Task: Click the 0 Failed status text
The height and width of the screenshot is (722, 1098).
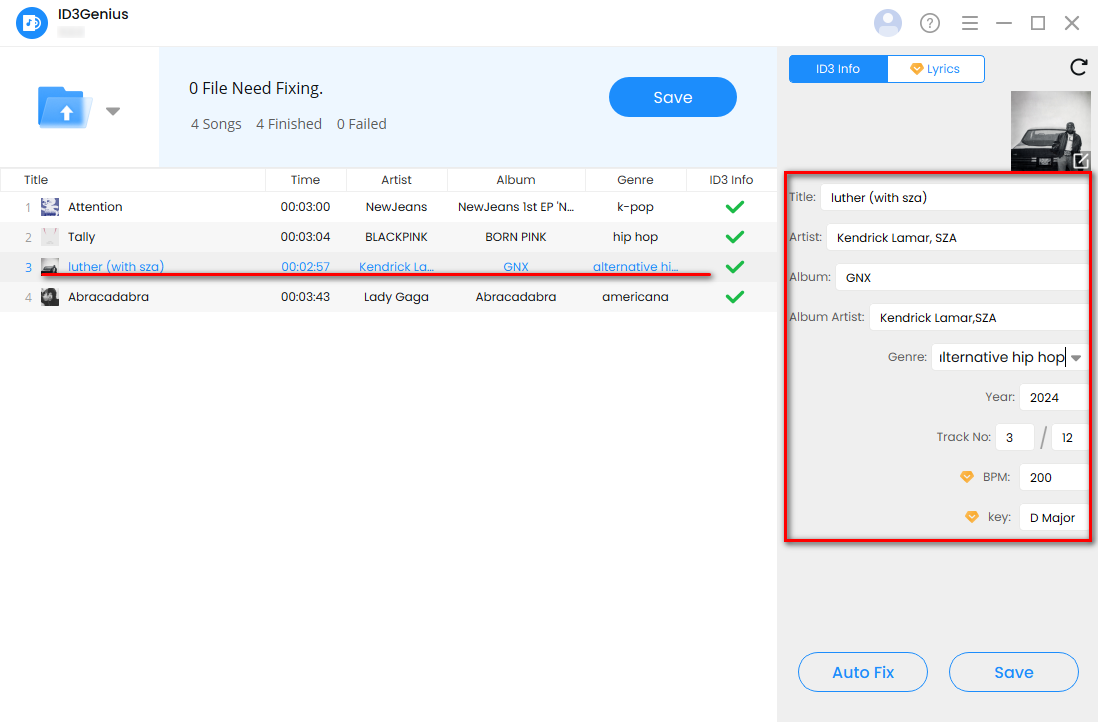Action: point(361,124)
